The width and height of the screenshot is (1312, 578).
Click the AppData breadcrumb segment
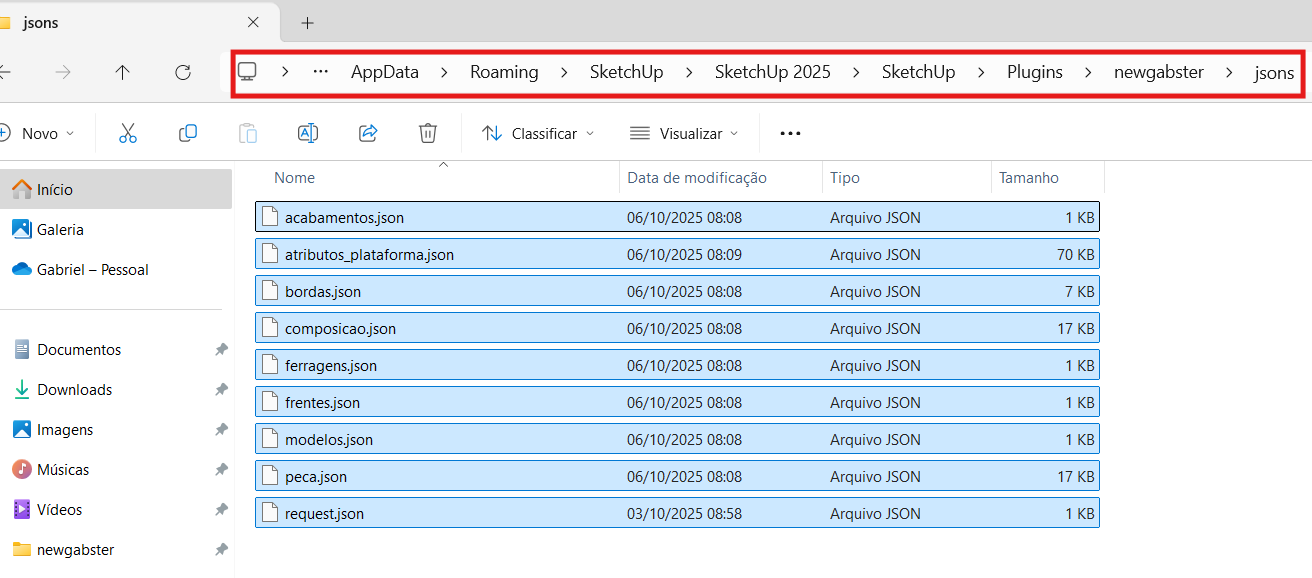coord(384,72)
